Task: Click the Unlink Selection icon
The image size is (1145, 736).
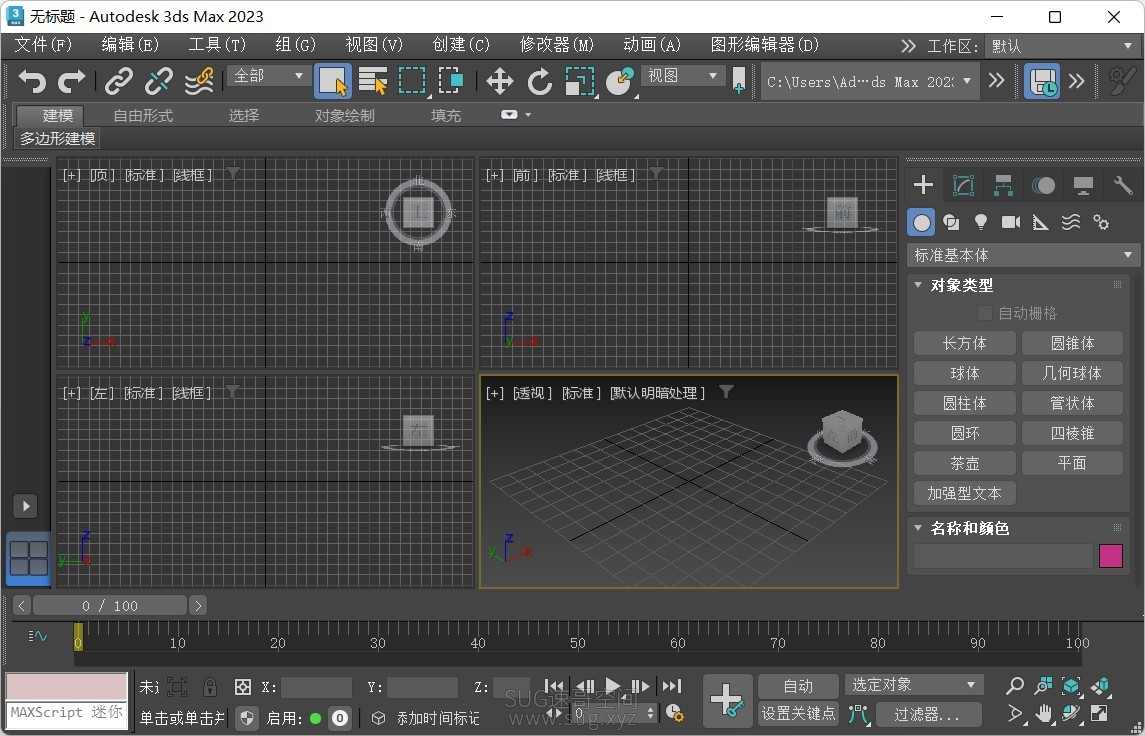Action: pos(158,81)
